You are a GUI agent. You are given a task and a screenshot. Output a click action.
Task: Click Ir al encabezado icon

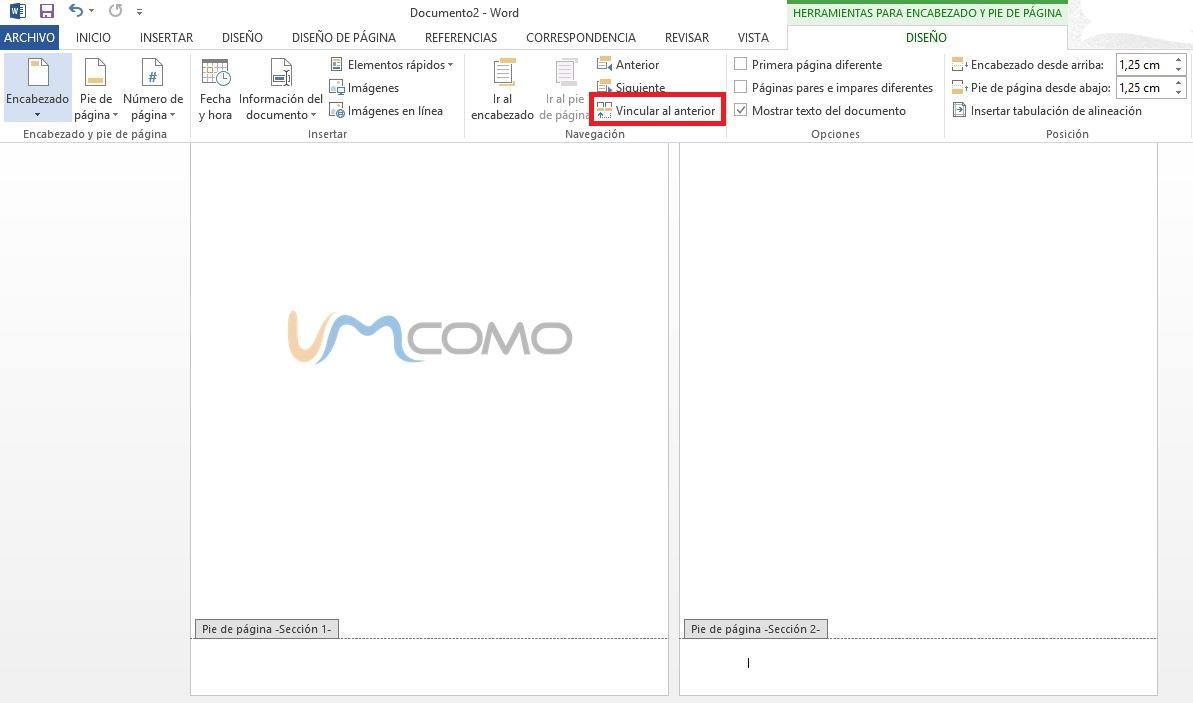(x=502, y=90)
